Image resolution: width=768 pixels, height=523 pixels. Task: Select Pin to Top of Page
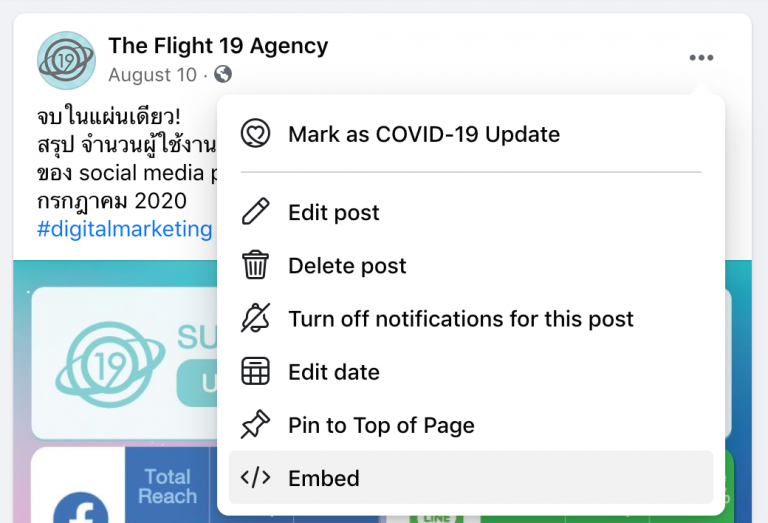point(471,425)
